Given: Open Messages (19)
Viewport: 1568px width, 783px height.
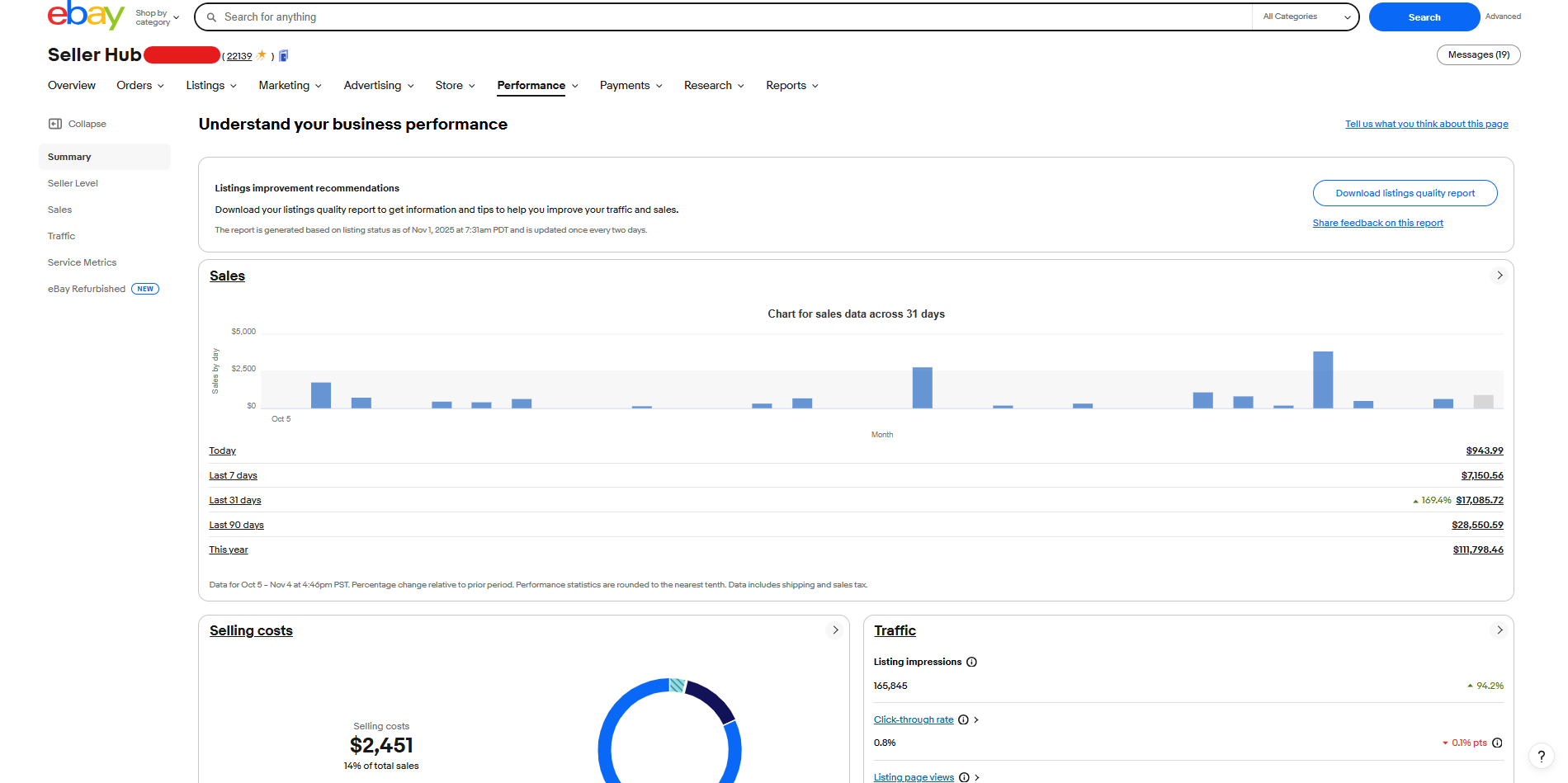Looking at the screenshot, I should pyautogui.click(x=1478, y=54).
